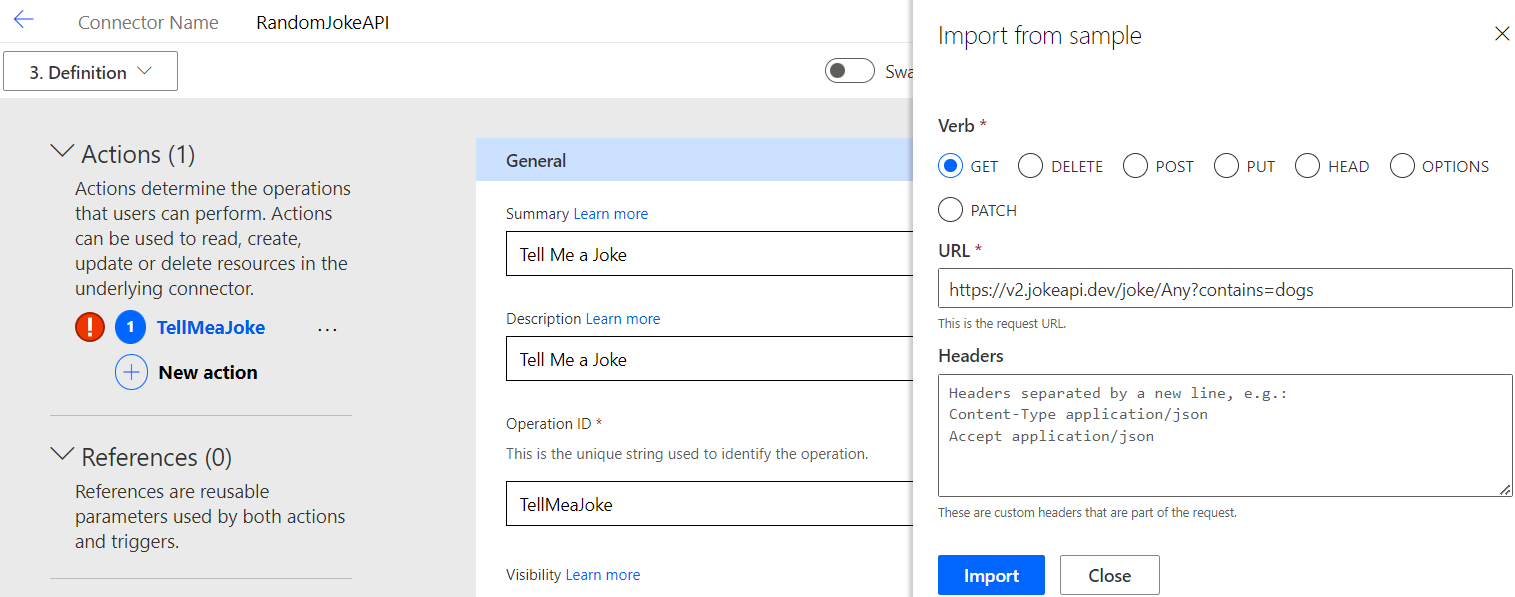This screenshot has height=597, width=1515.
Task: Choose the PATCH verb option
Action: 951,210
